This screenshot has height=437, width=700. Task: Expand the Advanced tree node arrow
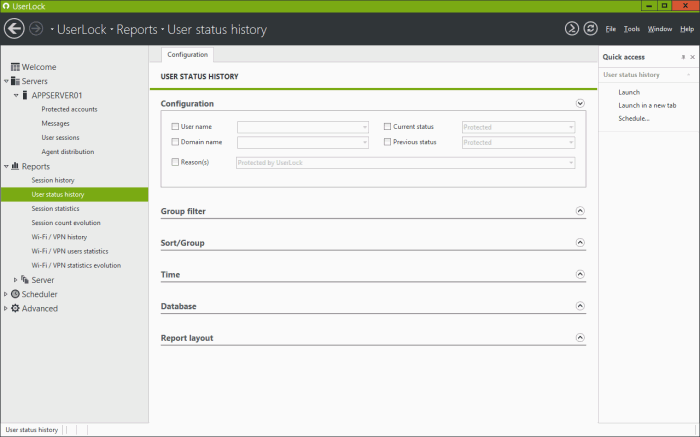pyautogui.click(x=6, y=308)
